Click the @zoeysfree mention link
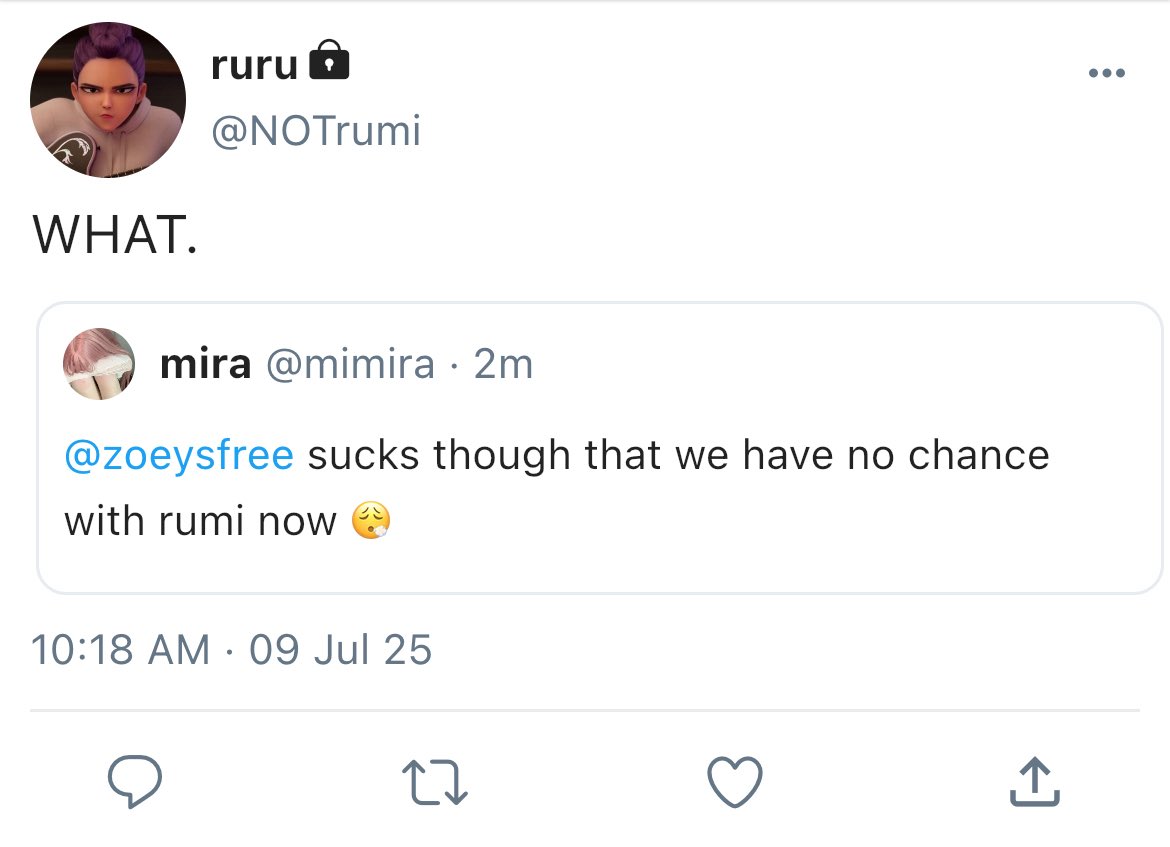 [179, 456]
